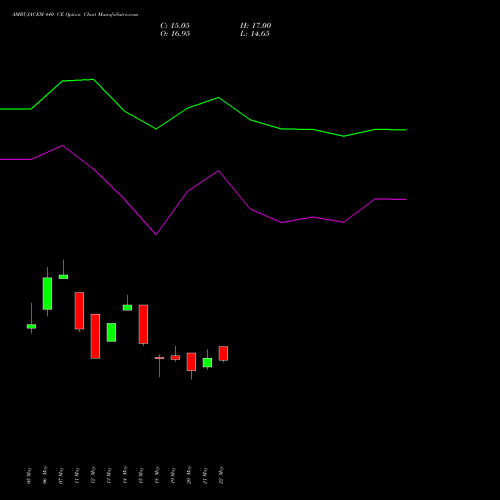Image resolution: width=500 pixels, height=500 pixels.
Task: Select the small green candle above 14 May
Action: tap(127, 308)
